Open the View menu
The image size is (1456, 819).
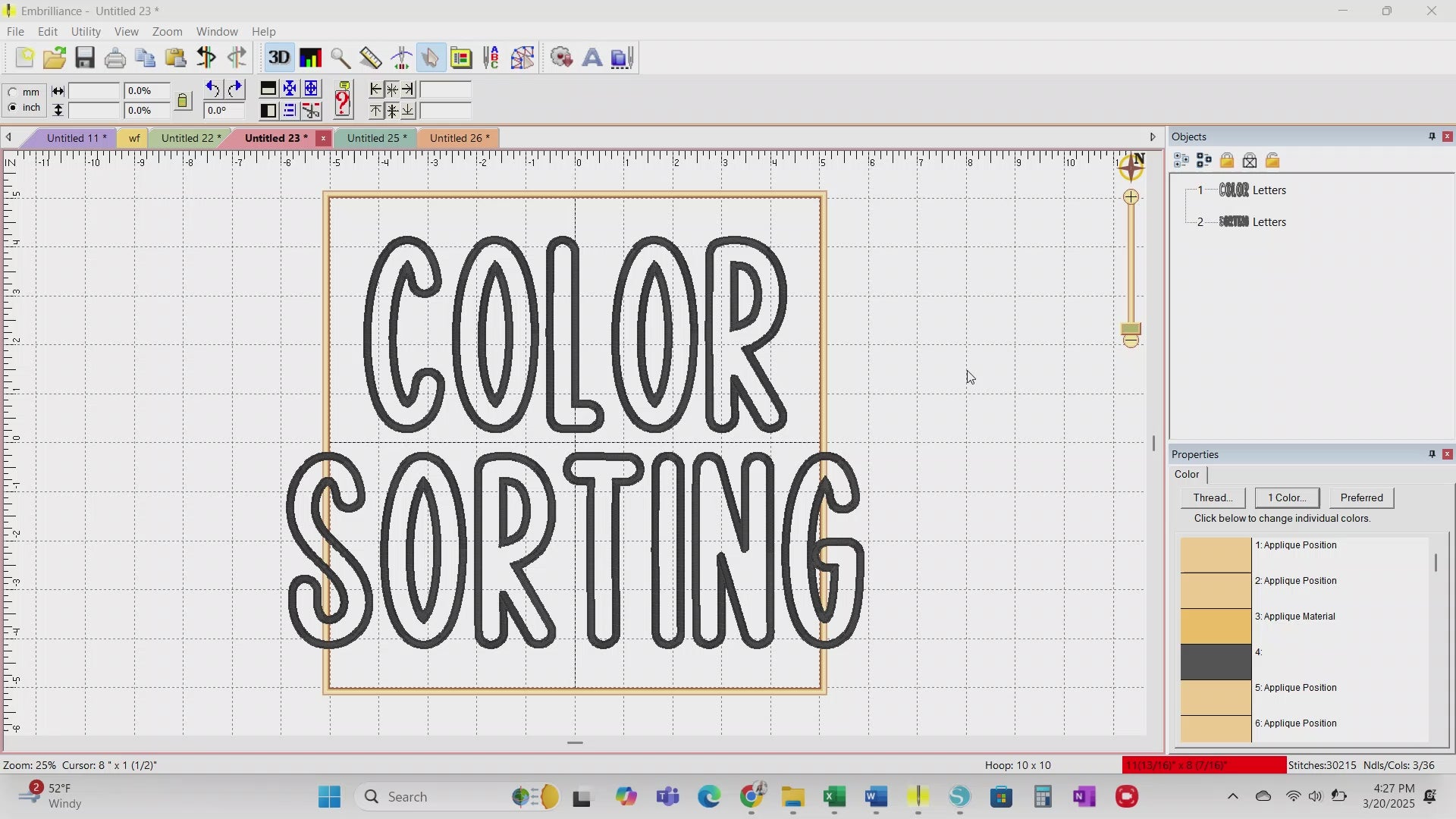point(127,31)
